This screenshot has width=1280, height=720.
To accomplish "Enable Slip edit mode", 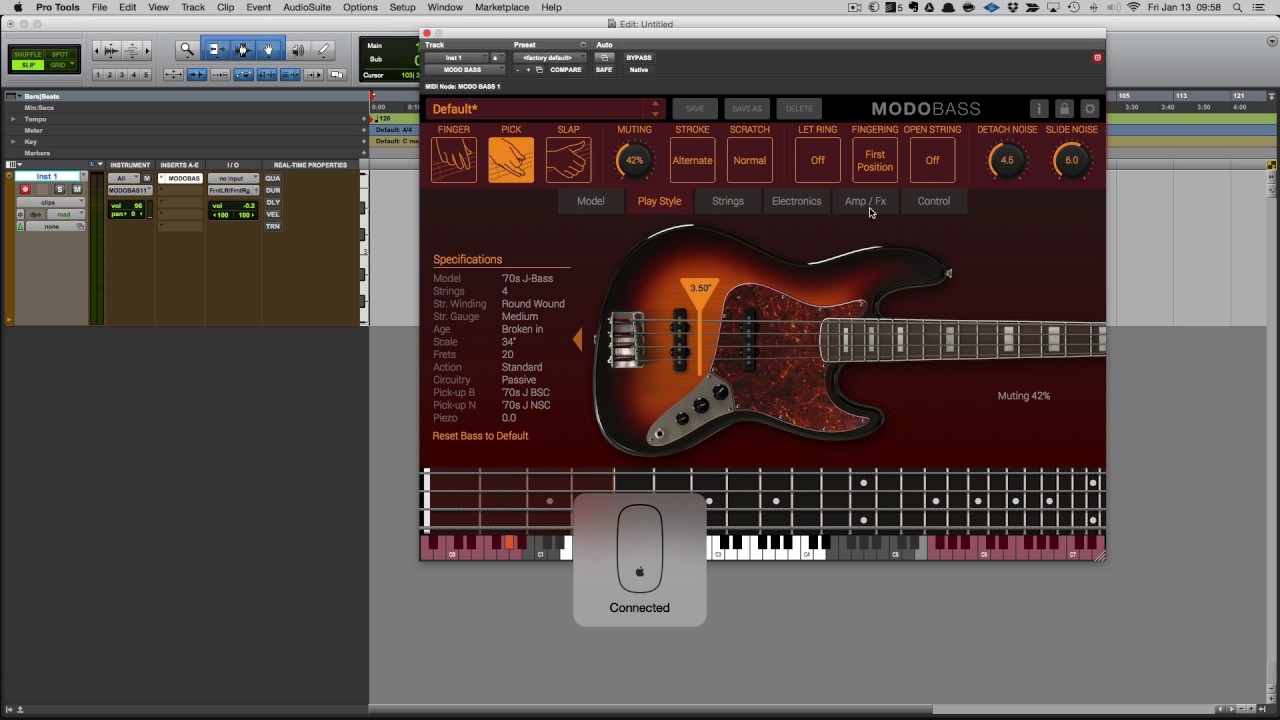I will 27,65.
